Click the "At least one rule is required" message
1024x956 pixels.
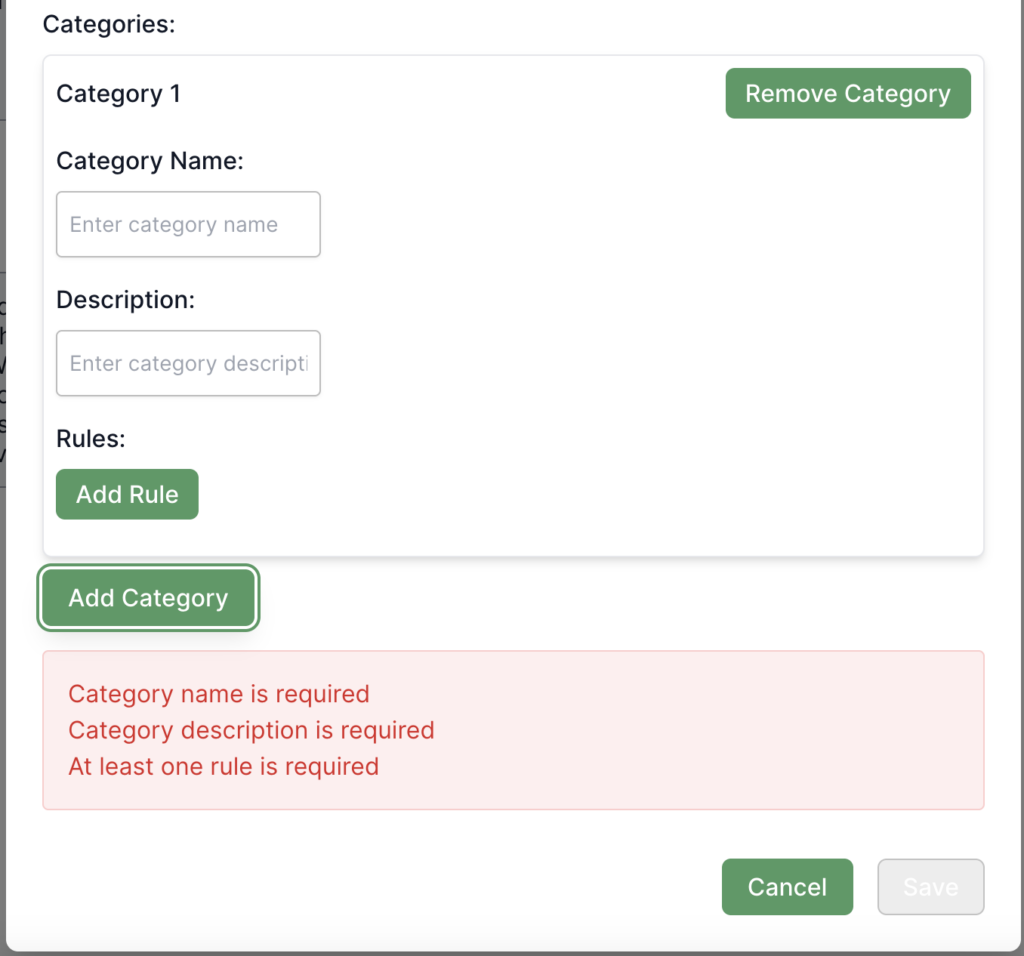[x=223, y=767]
